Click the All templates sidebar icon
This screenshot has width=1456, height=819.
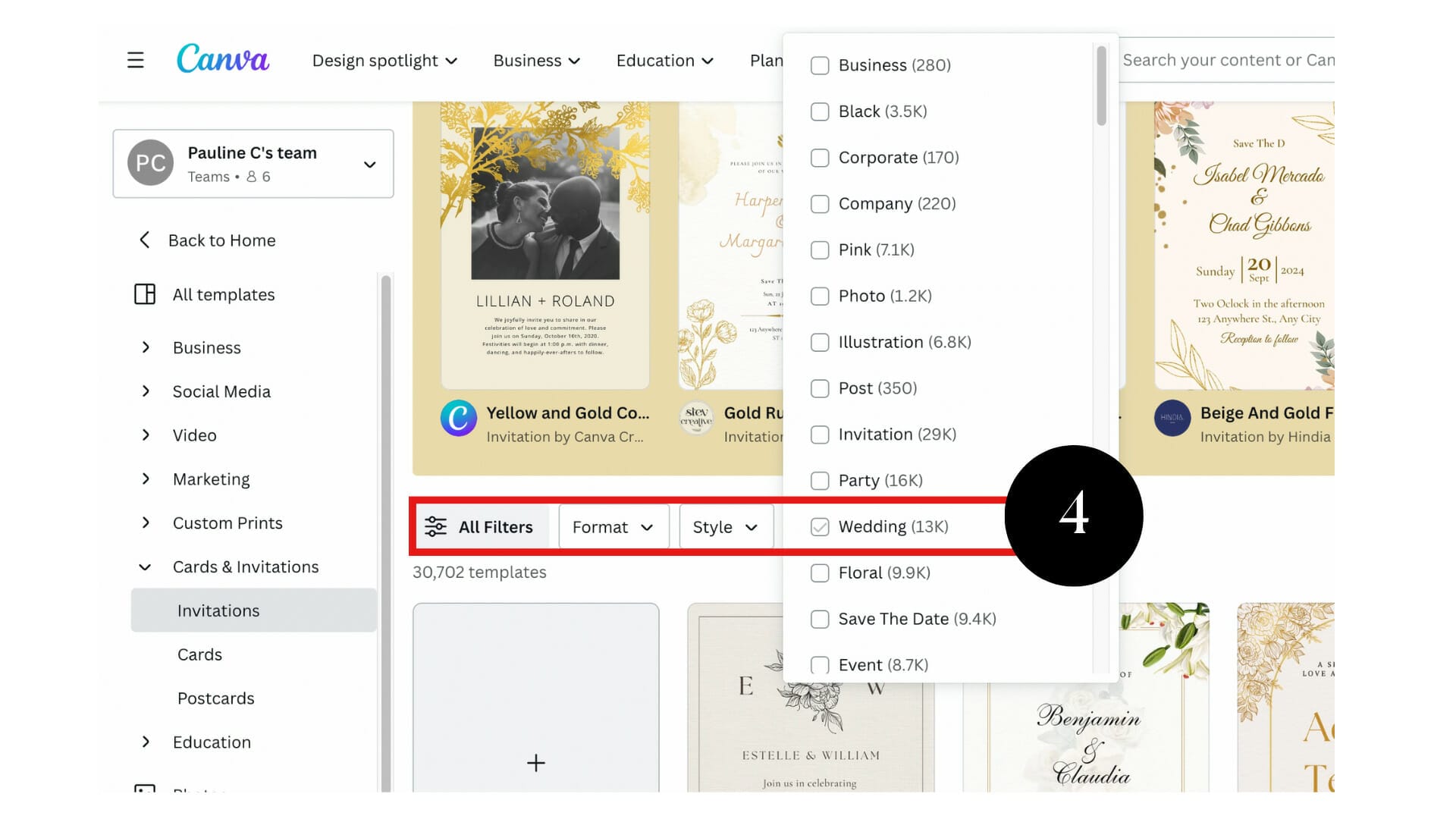tap(145, 294)
